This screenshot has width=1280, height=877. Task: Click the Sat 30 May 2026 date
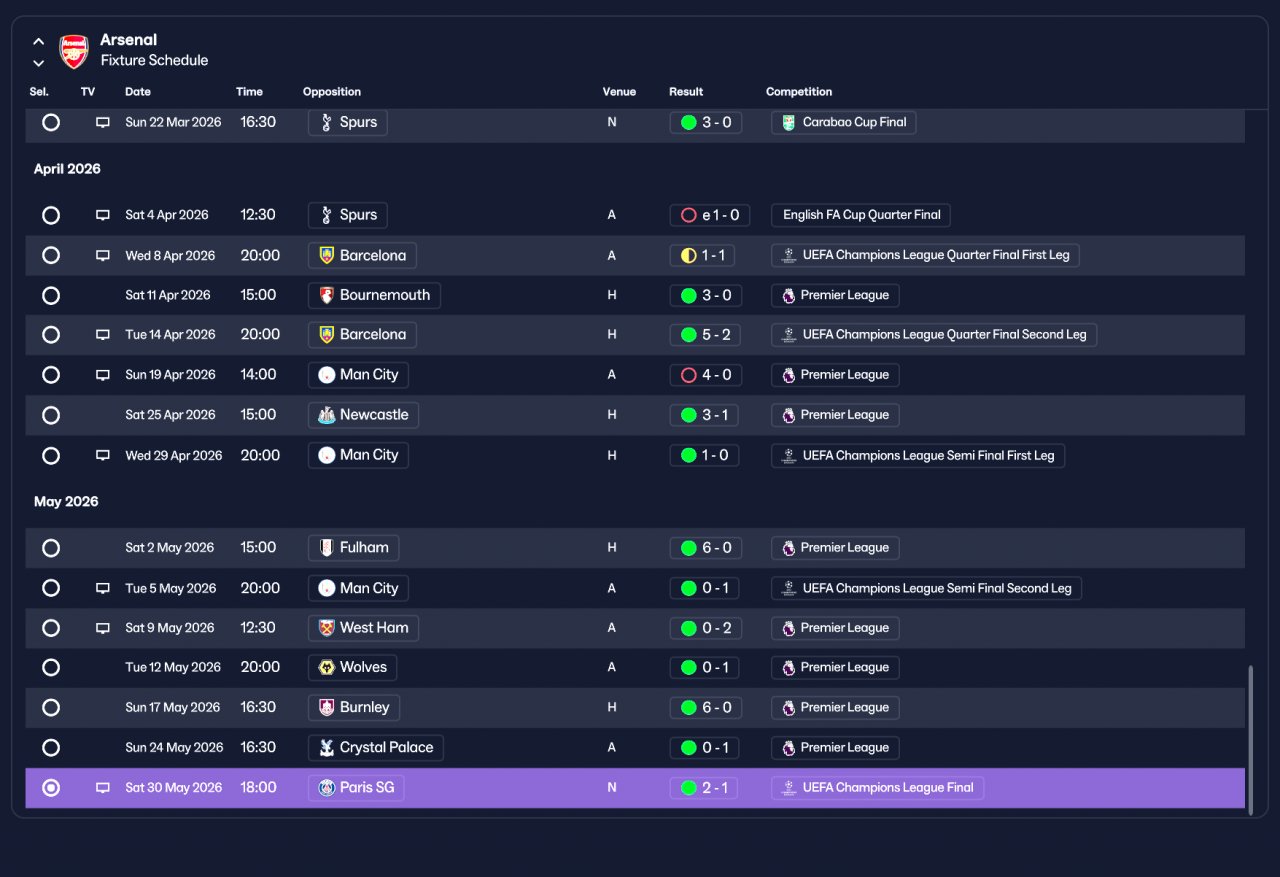pos(173,788)
